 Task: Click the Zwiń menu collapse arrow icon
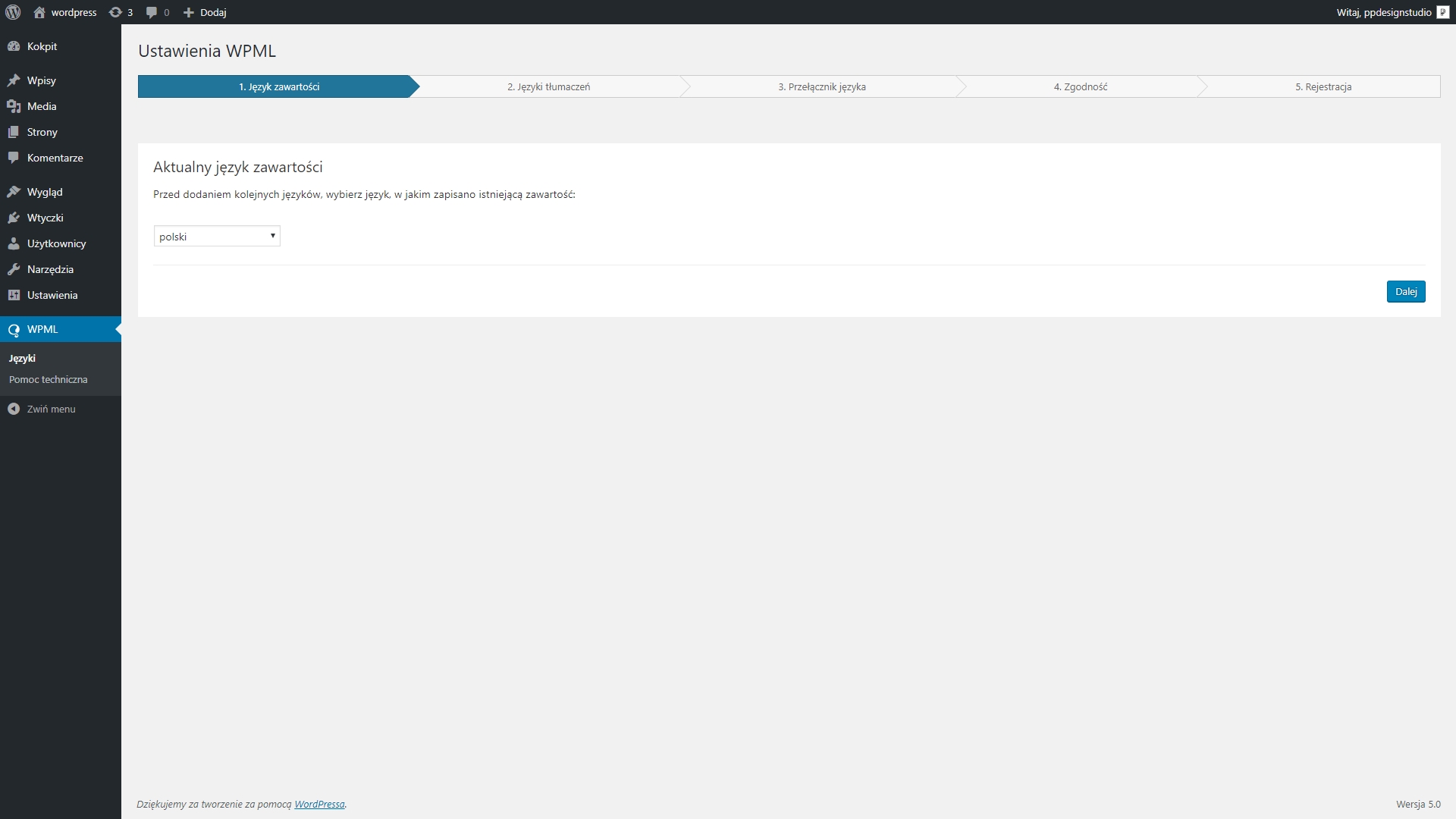14,409
